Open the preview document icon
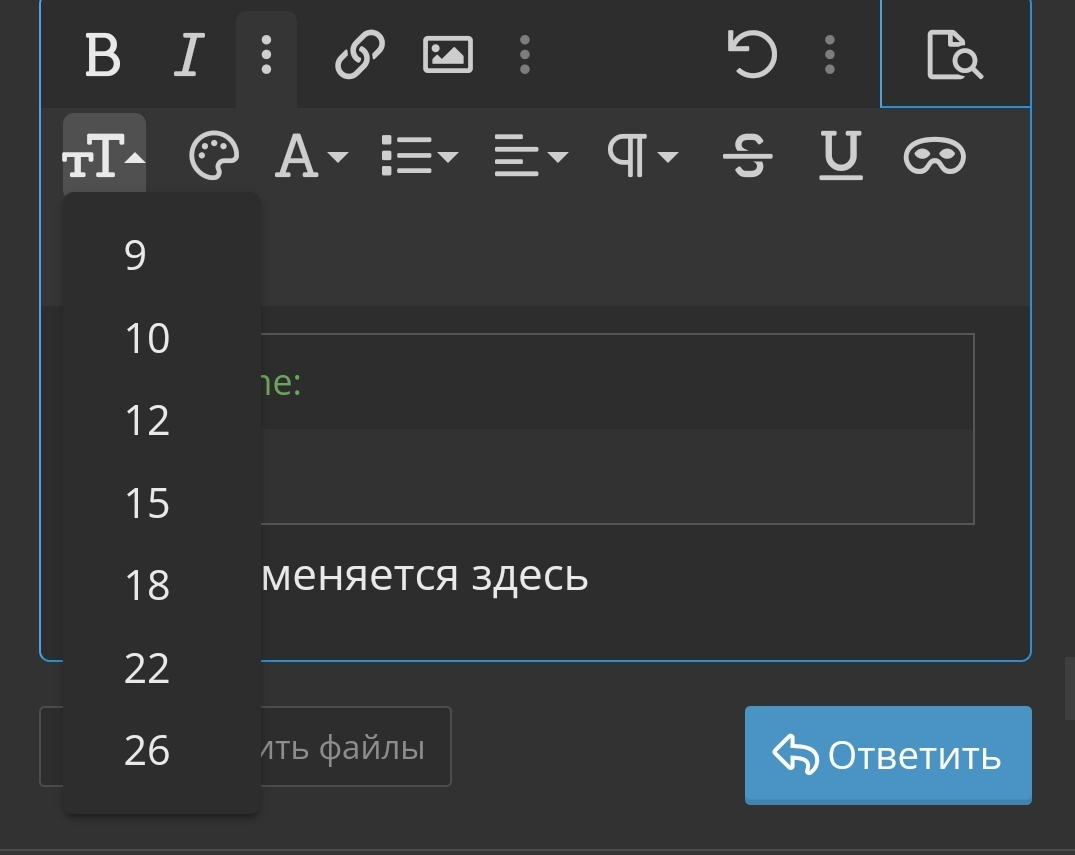Image resolution: width=1075 pixels, height=855 pixels. pyautogui.click(x=955, y=54)
